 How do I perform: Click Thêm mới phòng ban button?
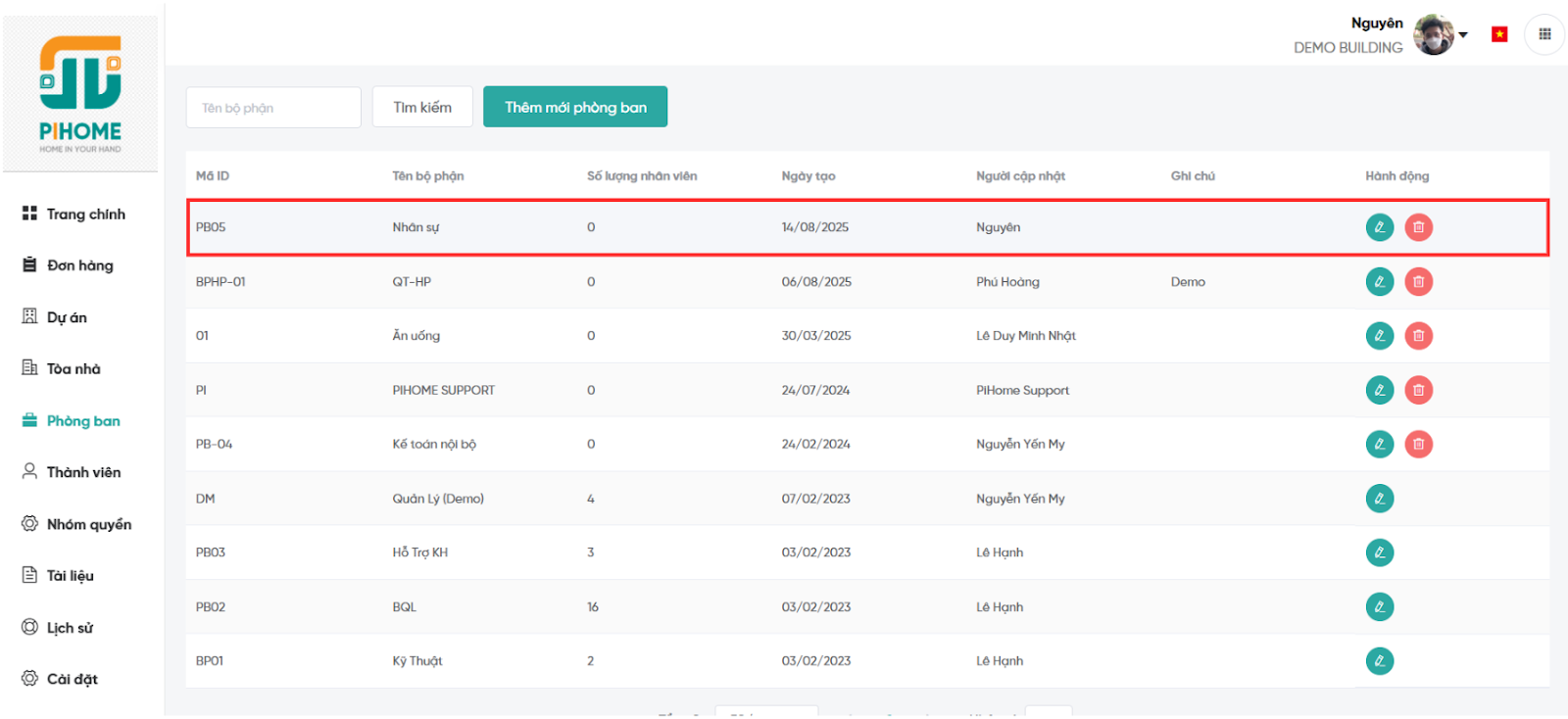tap(575, 107)
